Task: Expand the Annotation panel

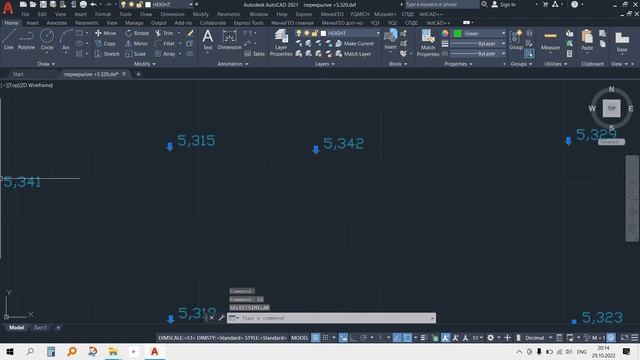Action: coord(233,64)
